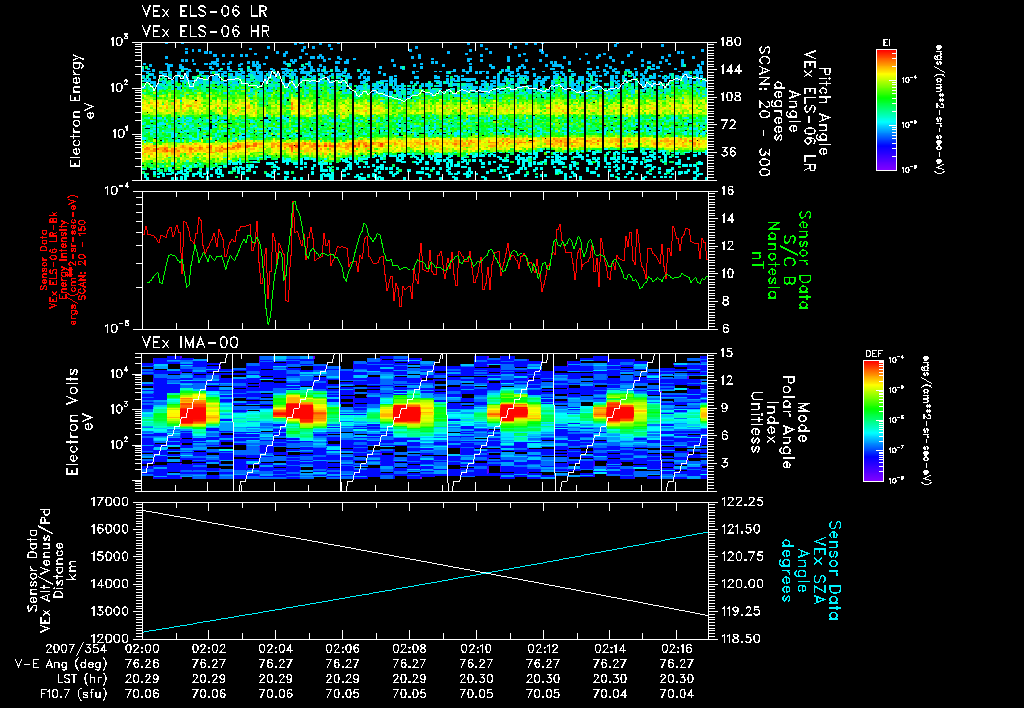Select the VEx ELS-06 HR title
The height and width of the screenshot is (708, 1024).
[x=206, y=31]
